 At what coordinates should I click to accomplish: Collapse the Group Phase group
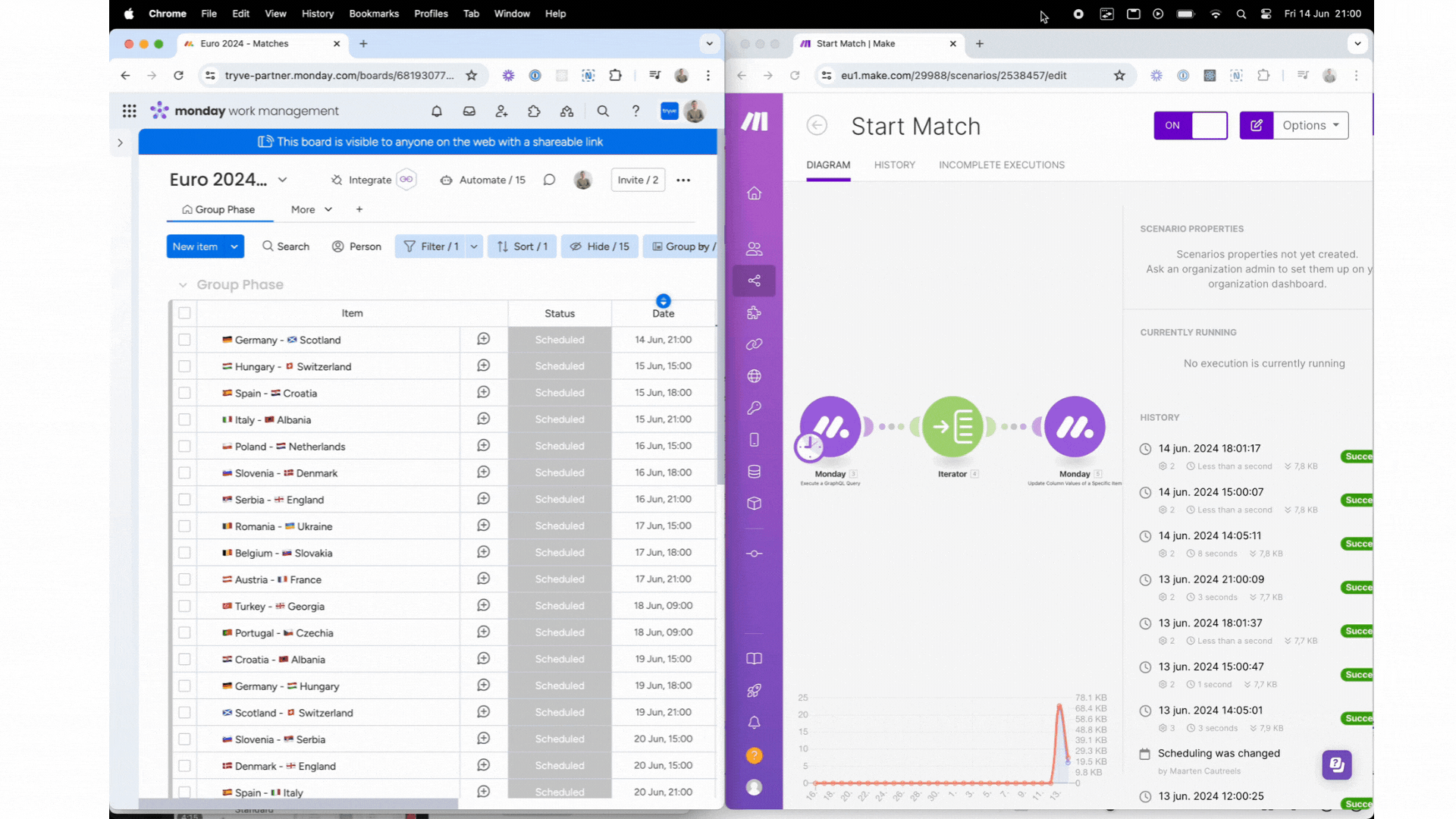(183, 285)
